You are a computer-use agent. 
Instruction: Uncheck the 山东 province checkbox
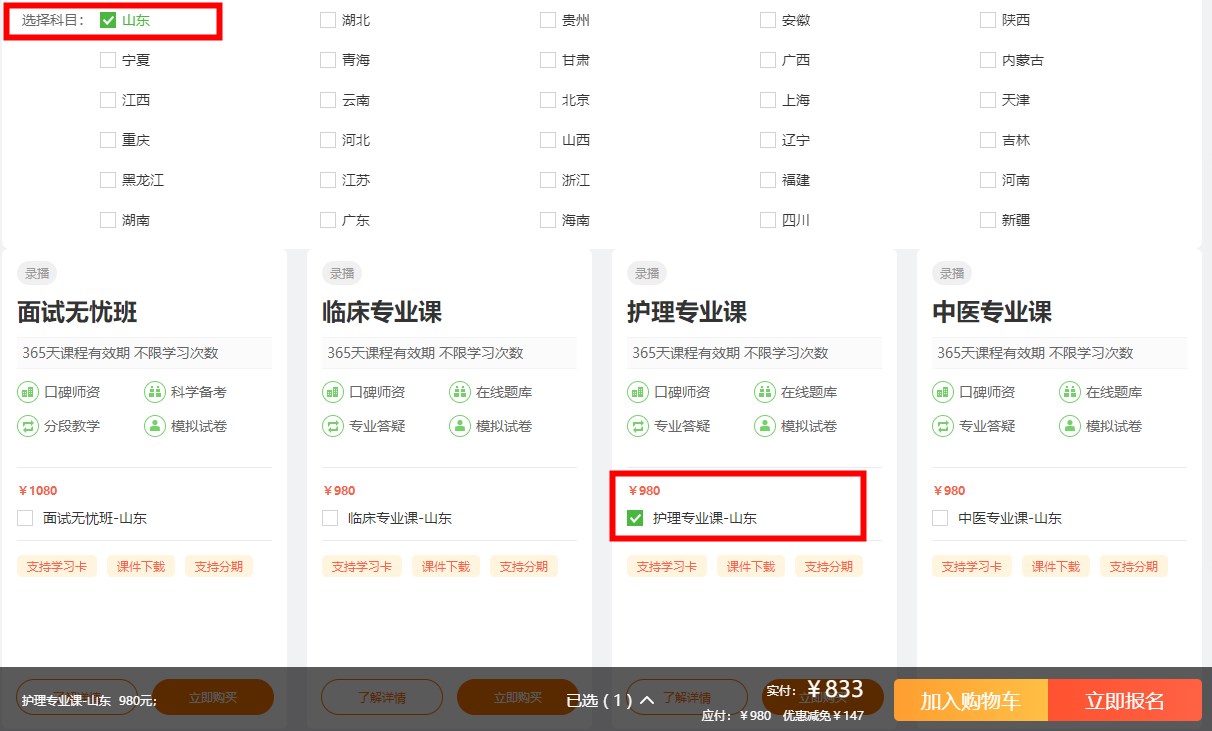(x=108, y=20)
